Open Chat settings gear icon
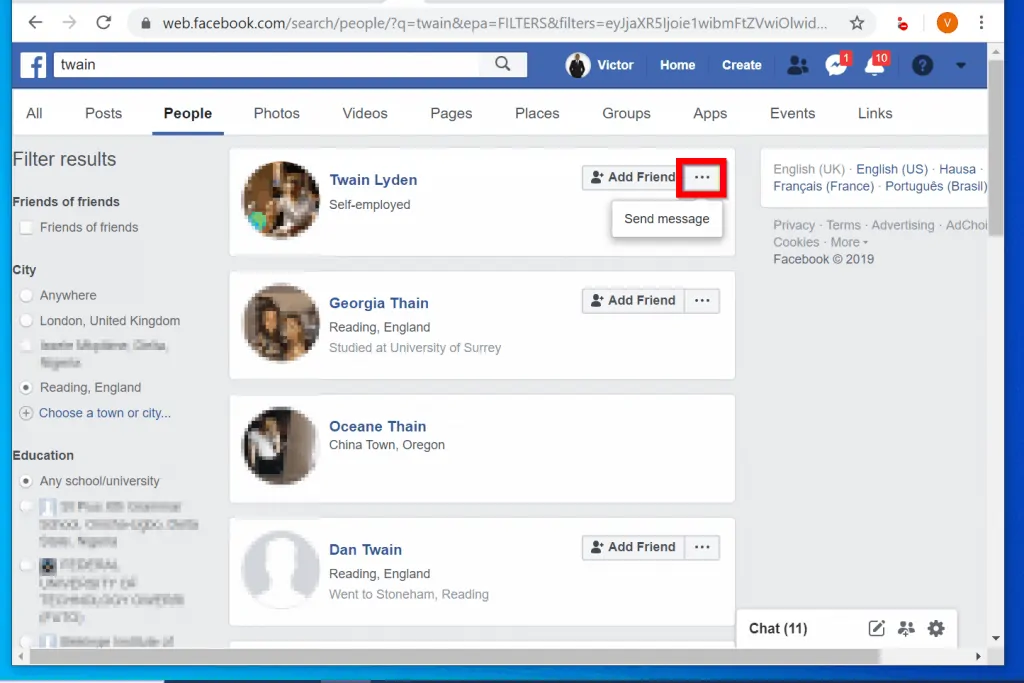 936,628
